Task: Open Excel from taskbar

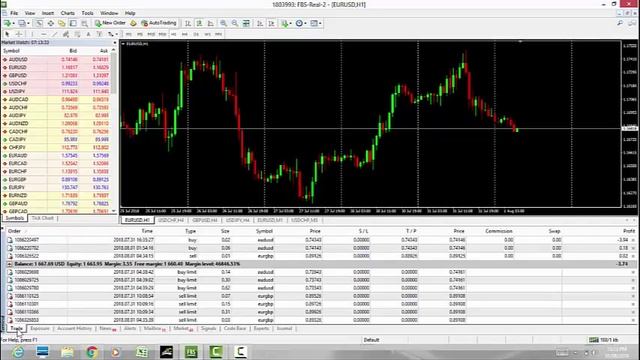Action: (x=142, y=352)
